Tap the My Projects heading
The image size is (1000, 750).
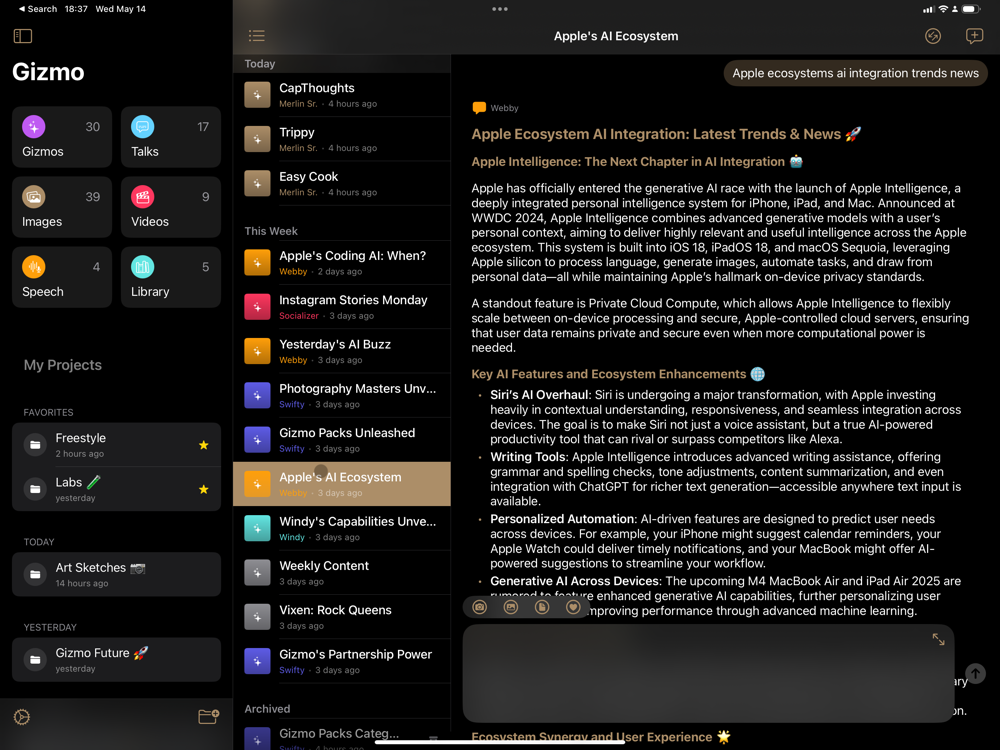coord(62,365)
